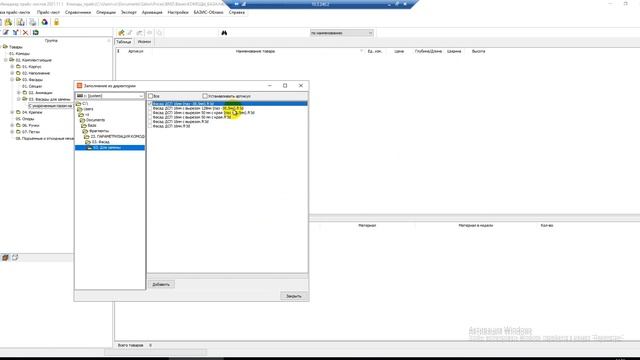
Task: Click the recycle-colored circle toolbar icon
Action: coord(44,22)
